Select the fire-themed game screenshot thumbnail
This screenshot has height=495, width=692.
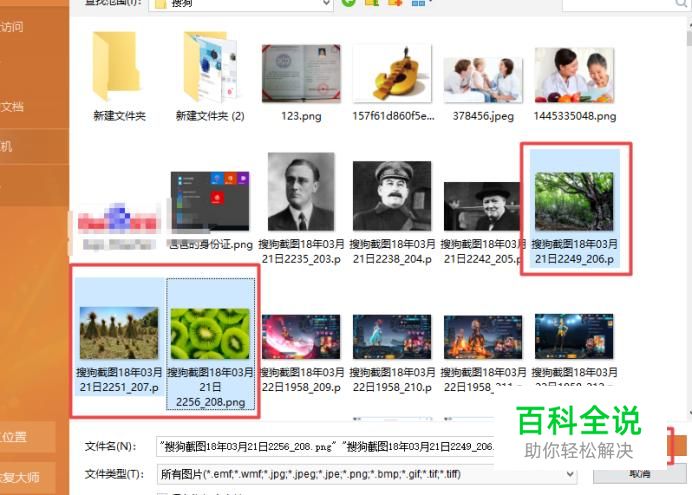coord(483,336)
